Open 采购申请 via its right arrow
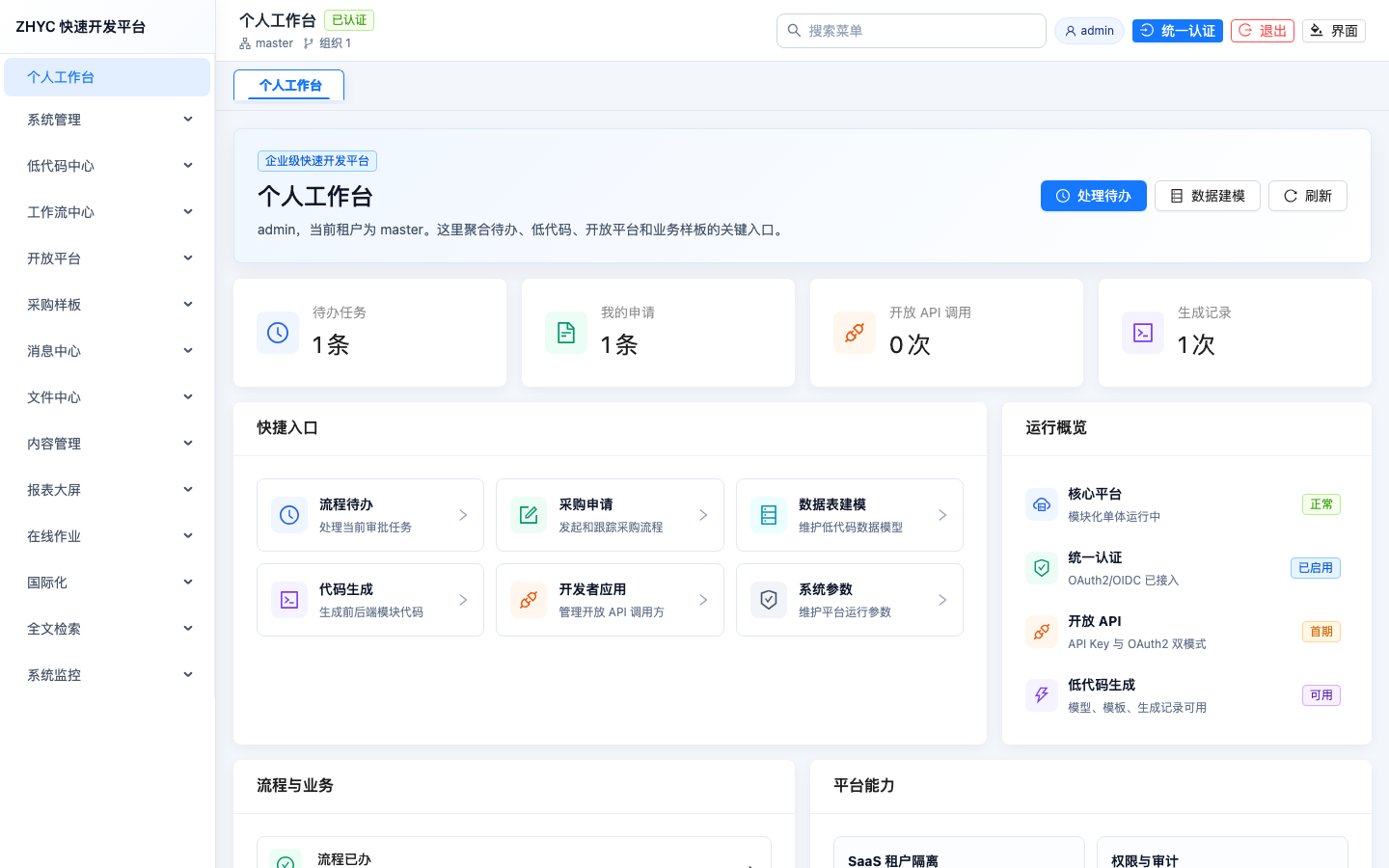This screenshot has width=1389, height=868. pos(703,515)
